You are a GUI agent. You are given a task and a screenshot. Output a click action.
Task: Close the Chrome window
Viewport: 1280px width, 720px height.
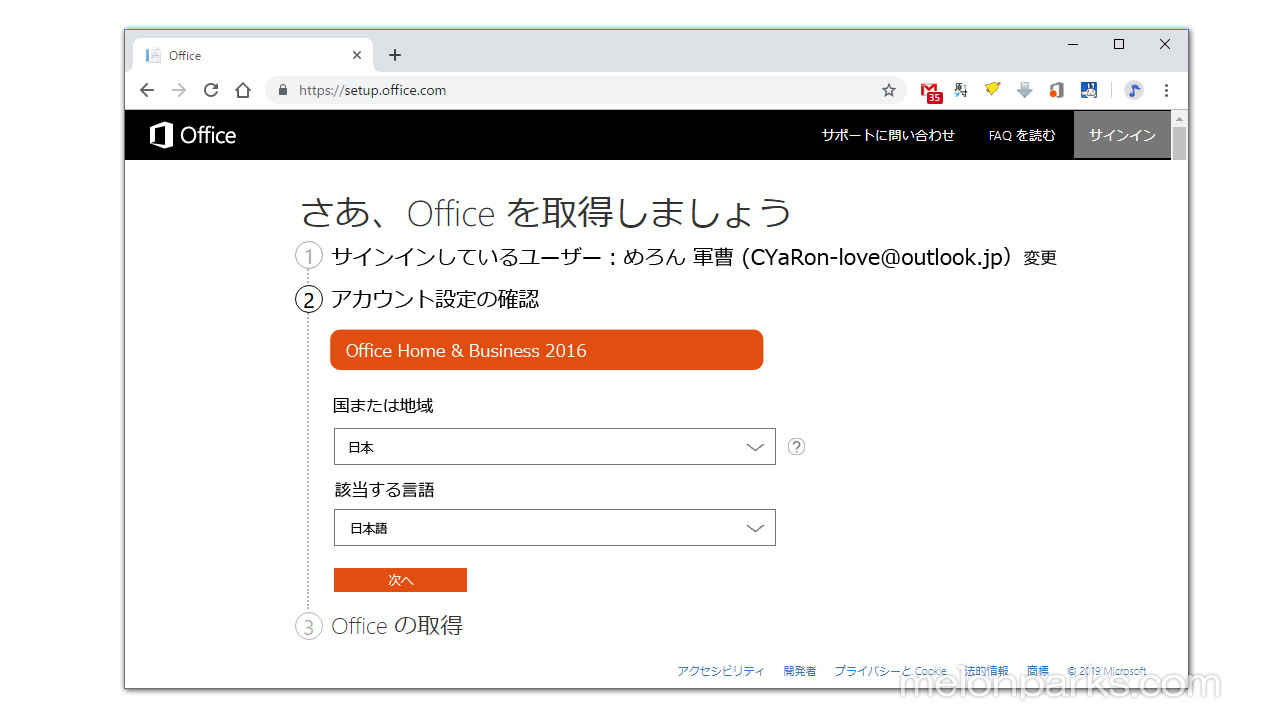[x=1165, y=44]
